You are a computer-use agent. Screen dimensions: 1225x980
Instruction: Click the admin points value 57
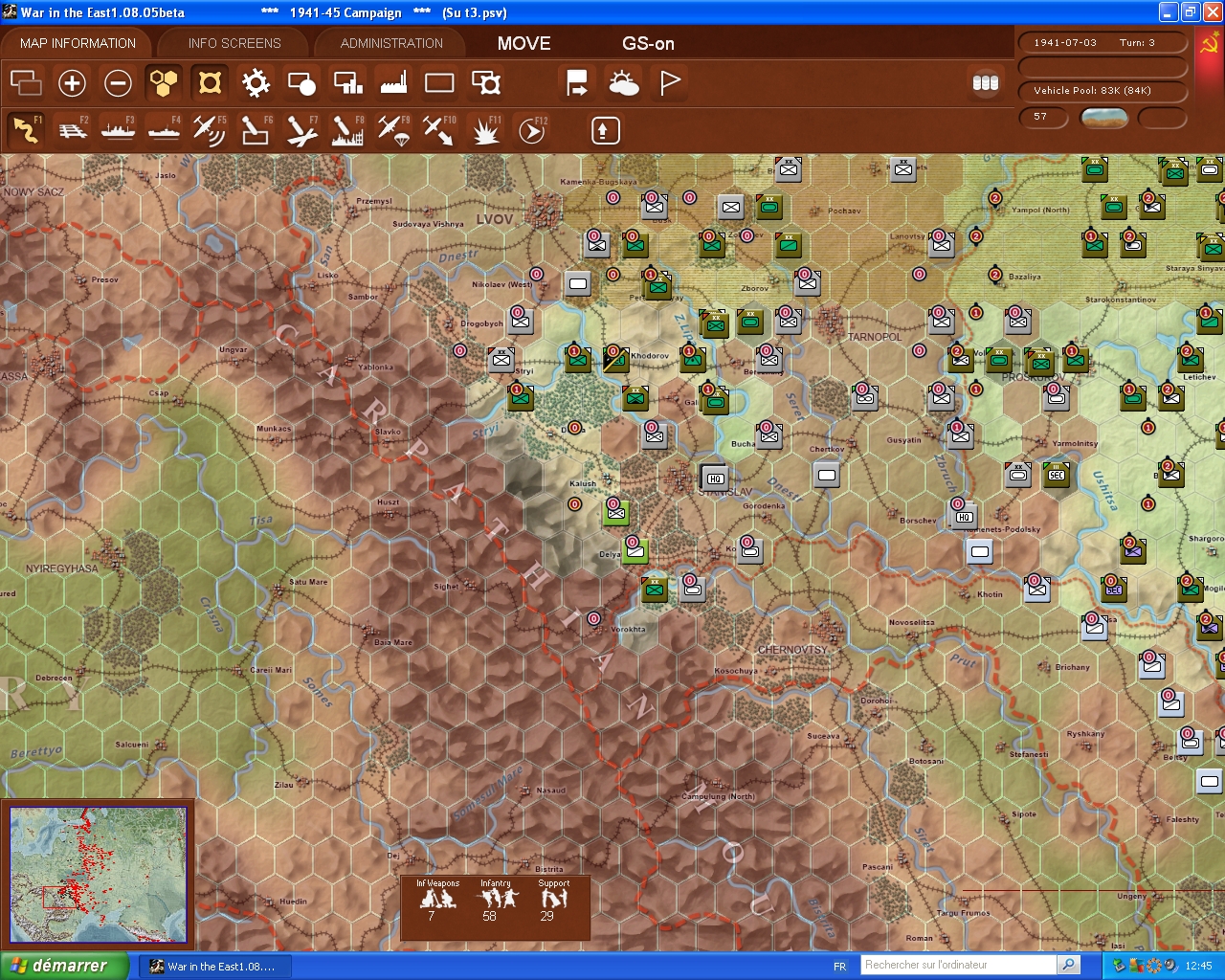pos(1040,117)
